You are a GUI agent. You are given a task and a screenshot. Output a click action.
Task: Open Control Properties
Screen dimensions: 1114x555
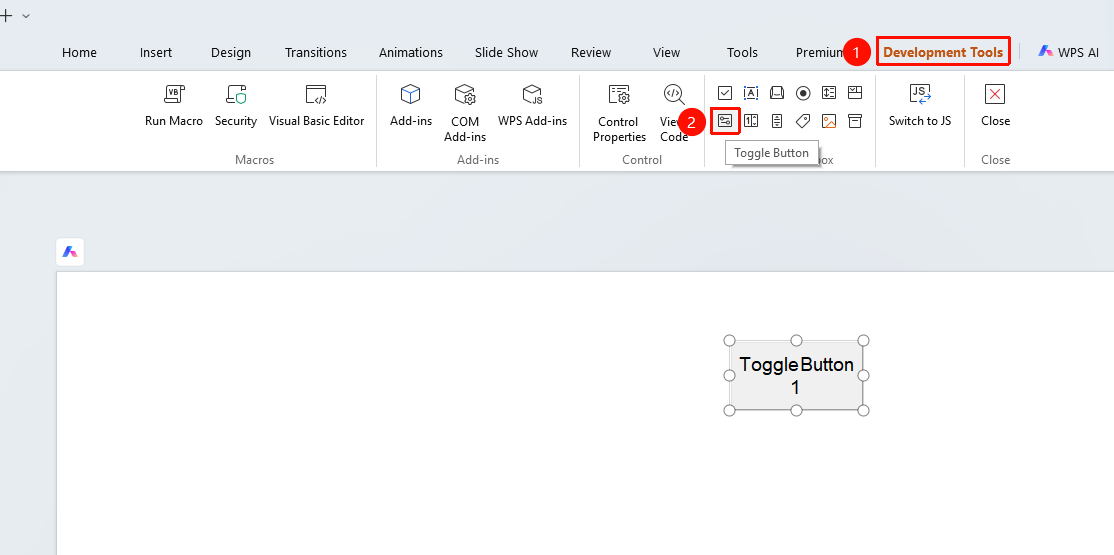[620, 114]
